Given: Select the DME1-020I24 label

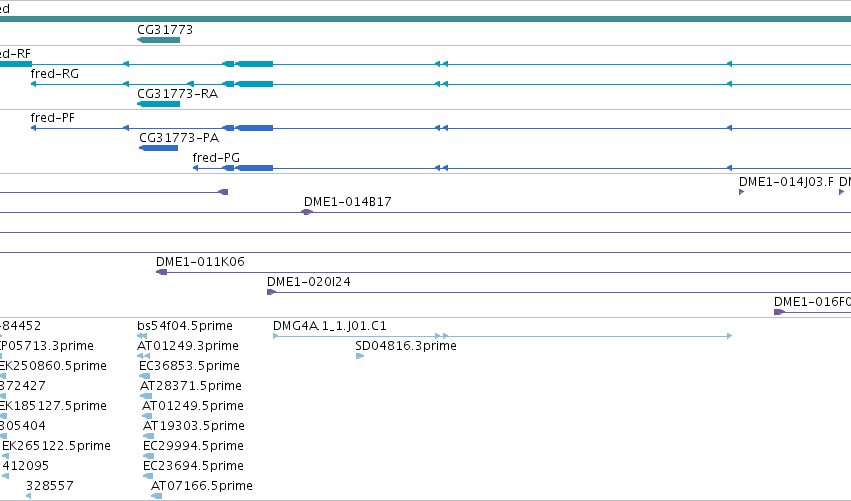Looking at the screenshot, I should coord(309,281).
